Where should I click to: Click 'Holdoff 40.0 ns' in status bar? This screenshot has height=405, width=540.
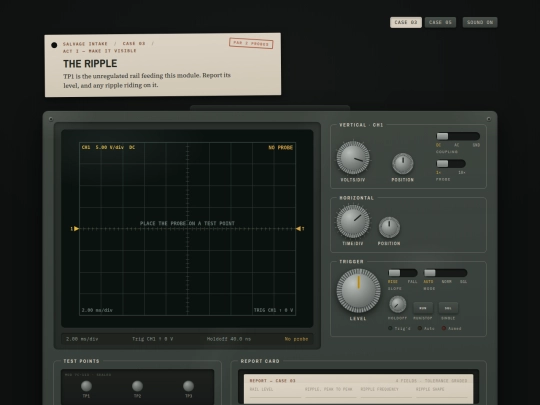(229, 339)
